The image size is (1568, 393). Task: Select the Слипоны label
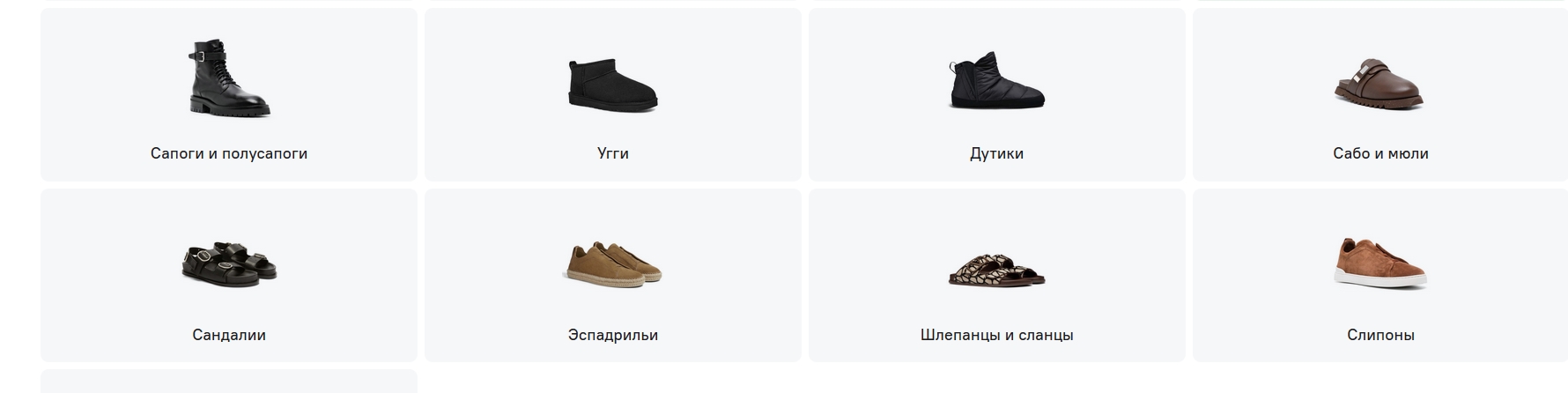pyautogui.click(x=1380, y=335)
